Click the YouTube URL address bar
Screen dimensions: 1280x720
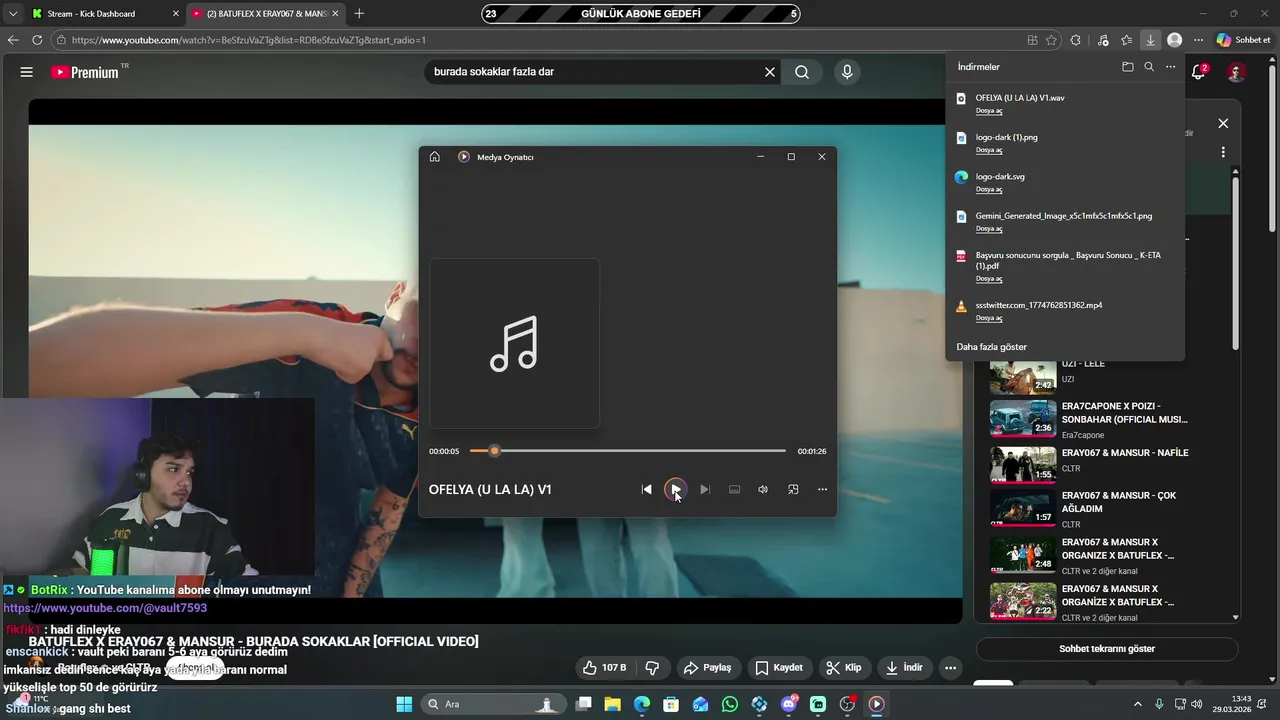pyautogui.click(x=540, y=40)
